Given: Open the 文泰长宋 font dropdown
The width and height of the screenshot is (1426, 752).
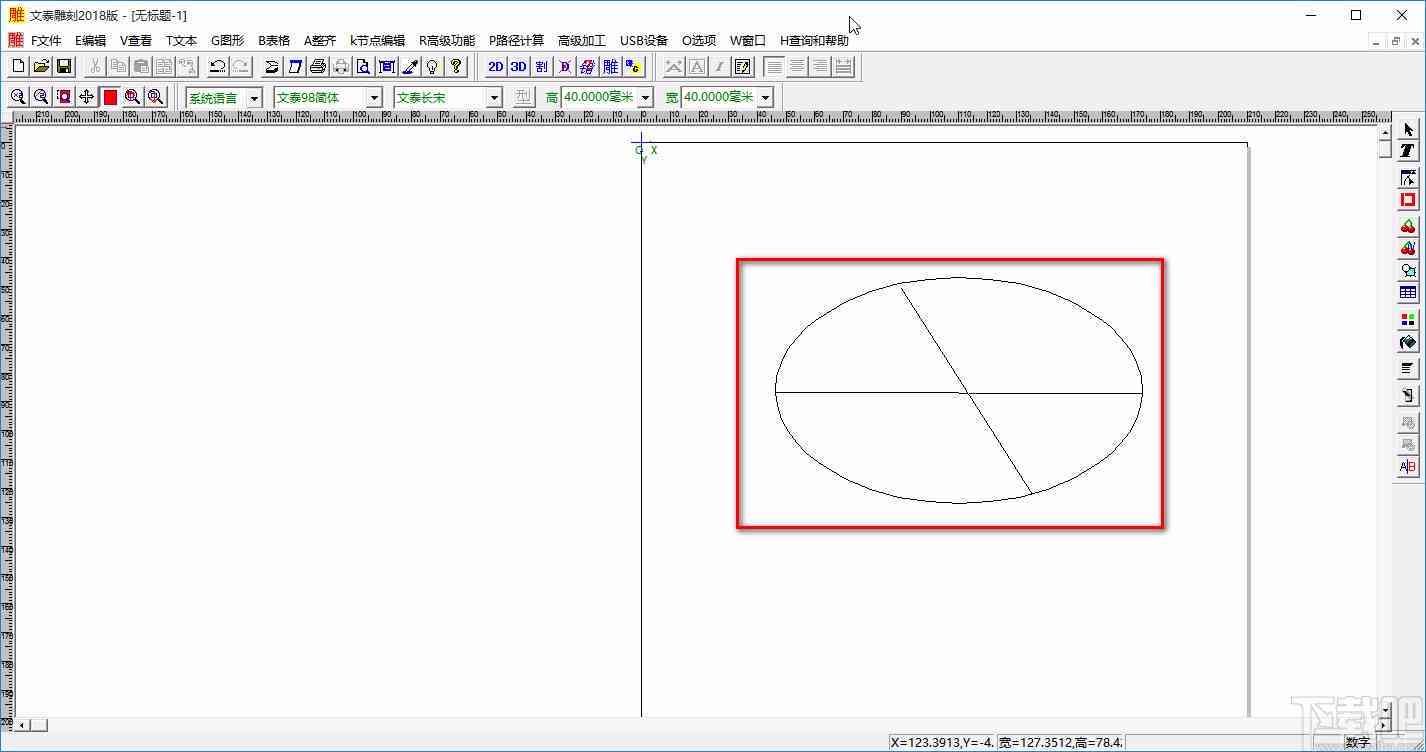Looking at the screenshot, I should (494, 98).
